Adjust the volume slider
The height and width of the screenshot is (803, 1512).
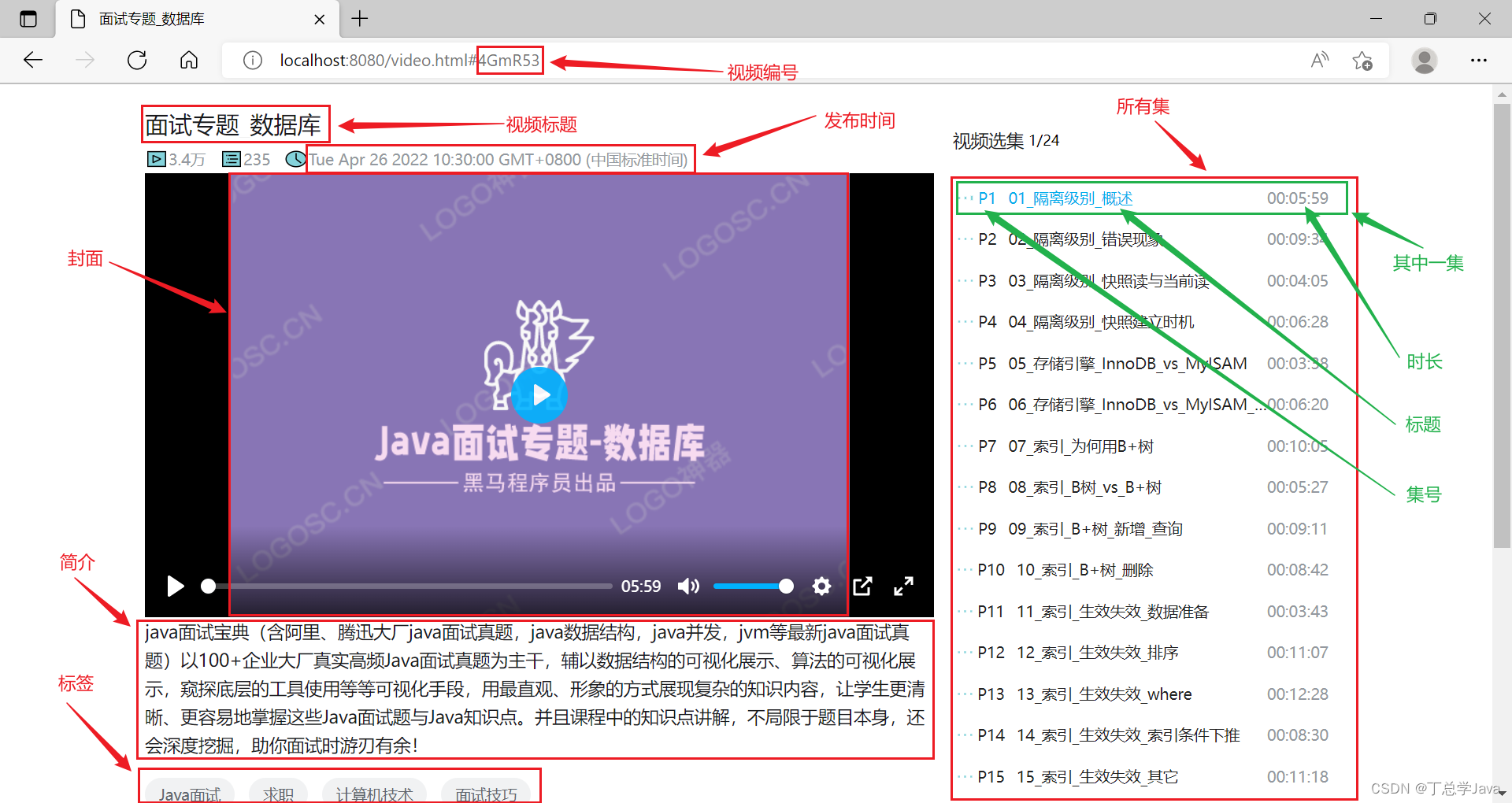(753, 586)
